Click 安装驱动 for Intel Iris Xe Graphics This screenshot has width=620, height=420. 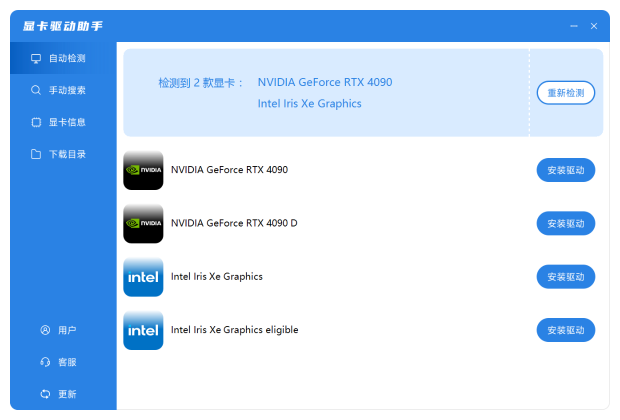[x=566, y=277]
